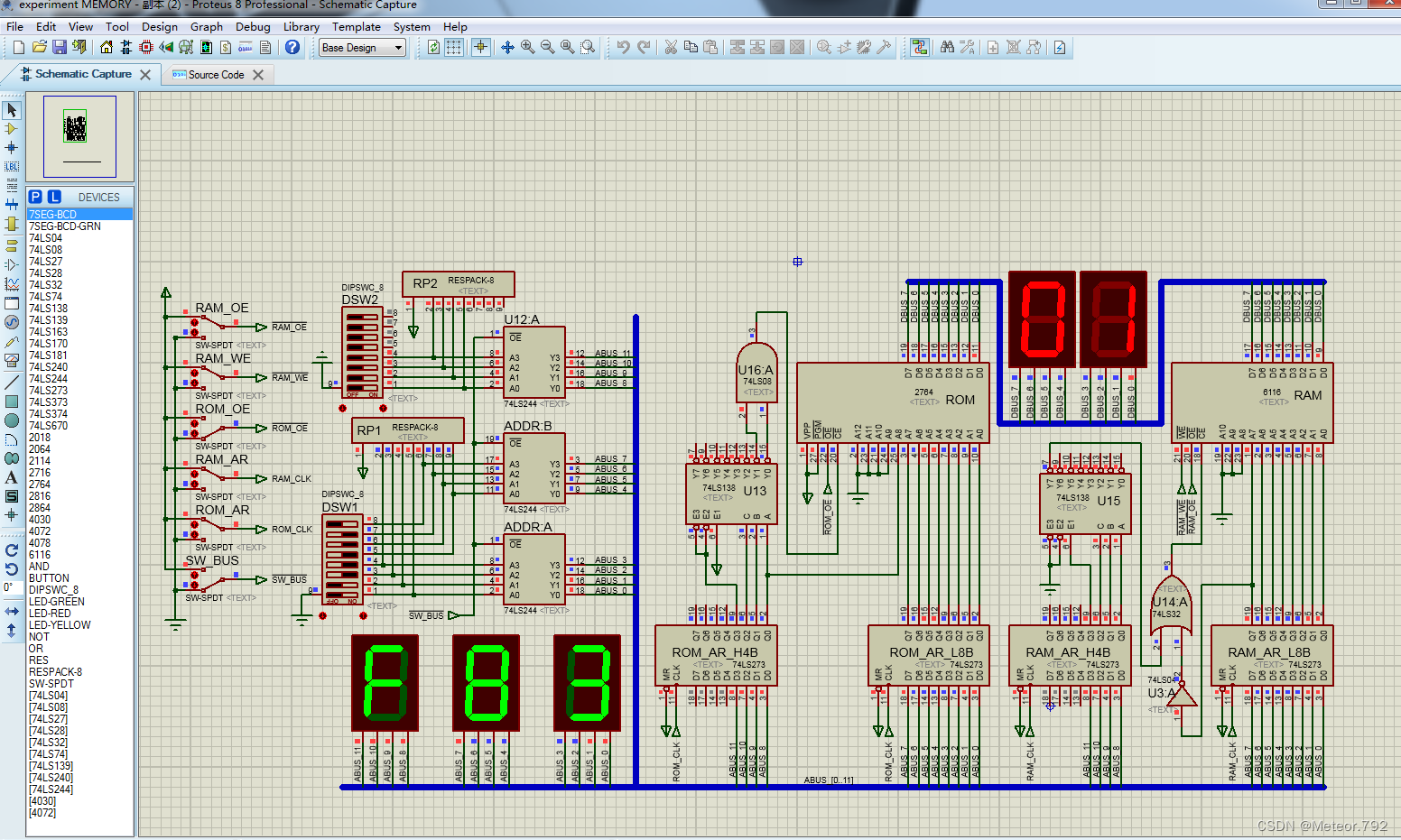Viewport: 1401px width, 840px height.
Task: Select the Junction Dot Mode tool
Action: pos(12,147)
